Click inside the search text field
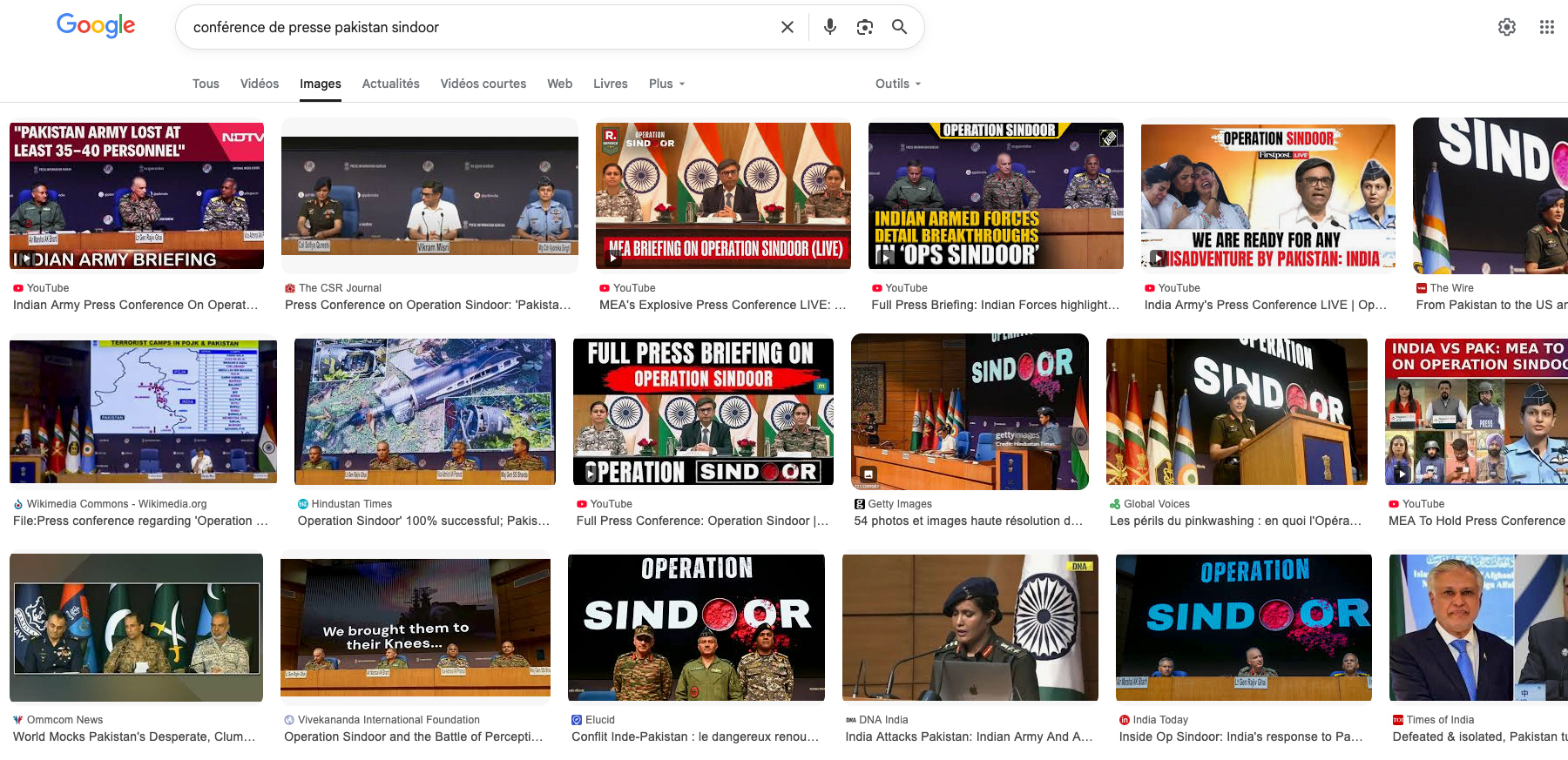 (x=479, y=27)
